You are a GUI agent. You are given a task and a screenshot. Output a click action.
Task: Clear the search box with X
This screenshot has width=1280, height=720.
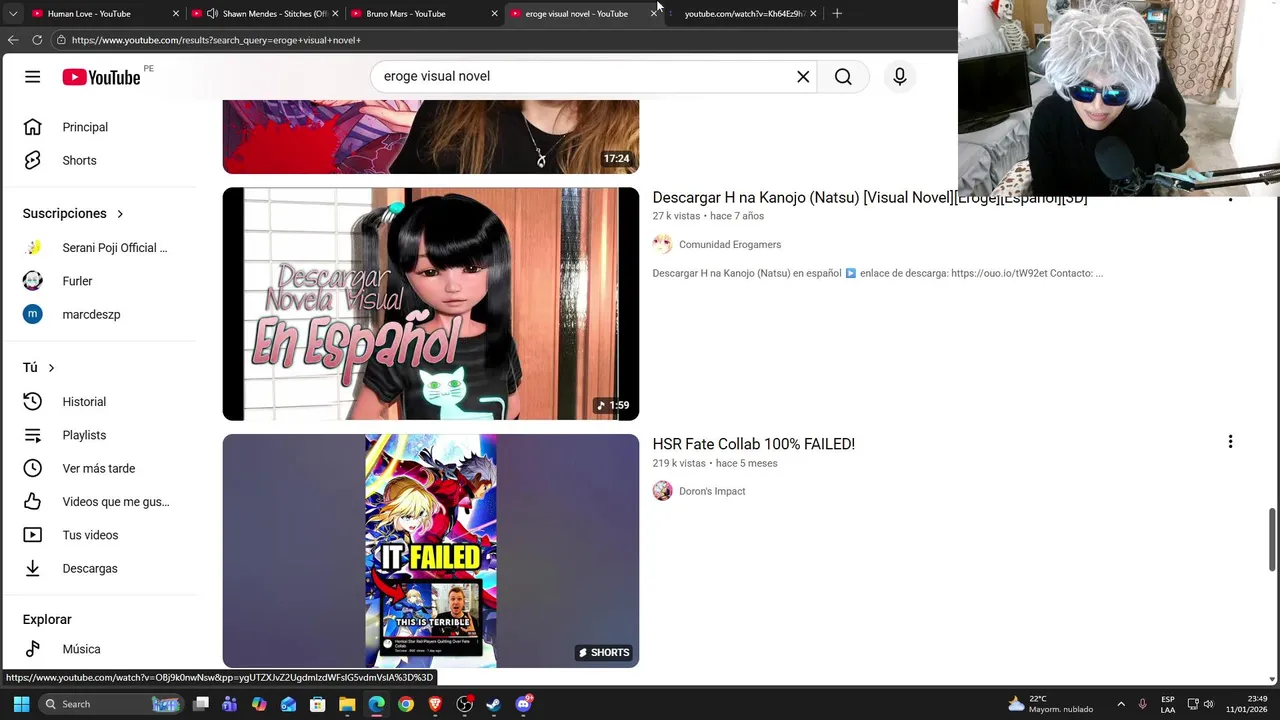[x=803, y=77]
